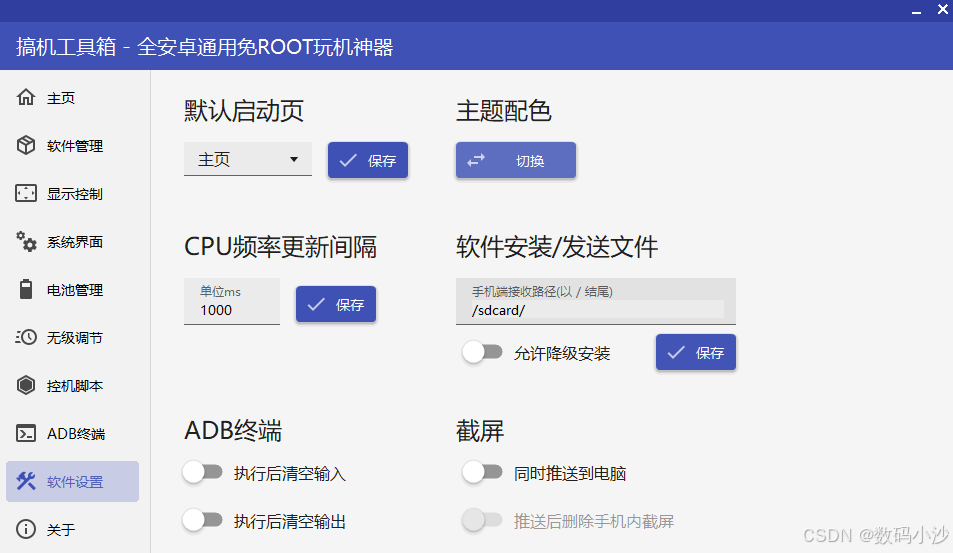Click the hexagon icon for 控机脚本
The width and height of the screenshot is (953, 553).
click(26, 385)
